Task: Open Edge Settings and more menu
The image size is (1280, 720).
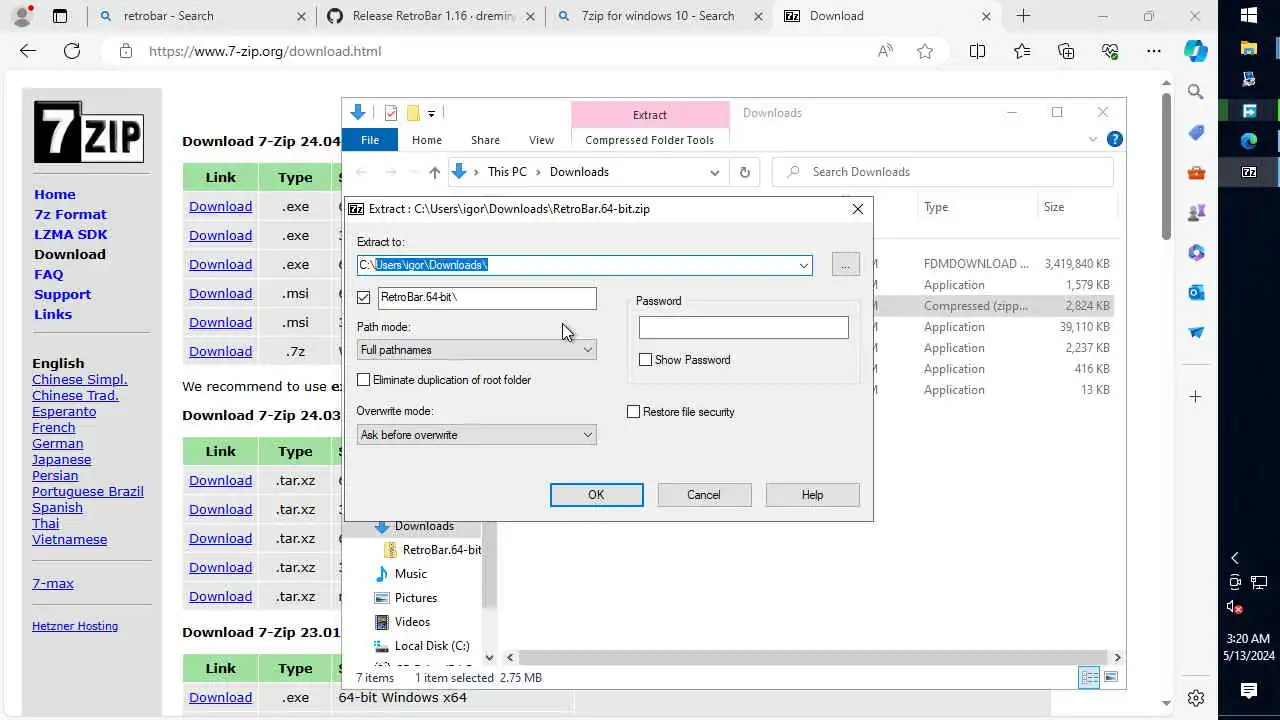Action: coord(1154,51)
